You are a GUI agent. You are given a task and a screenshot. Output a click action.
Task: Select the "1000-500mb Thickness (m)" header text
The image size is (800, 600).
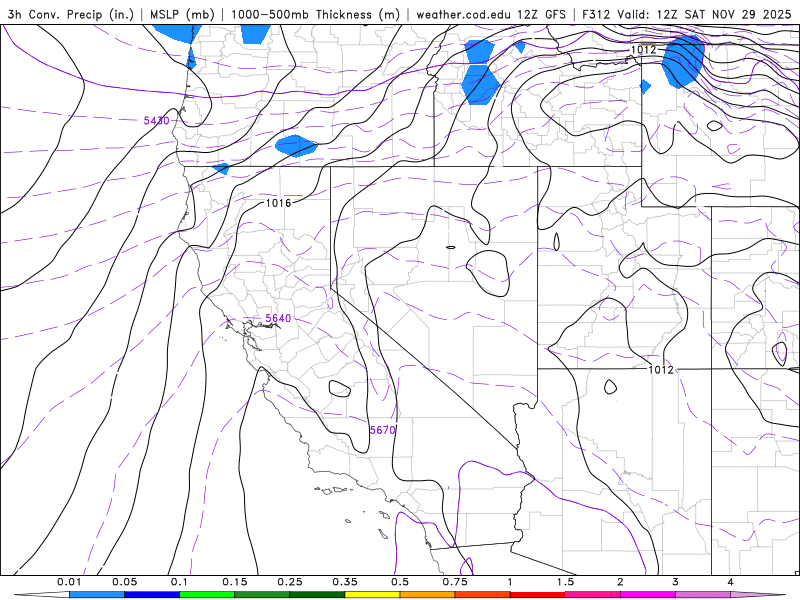click(315, 14)
